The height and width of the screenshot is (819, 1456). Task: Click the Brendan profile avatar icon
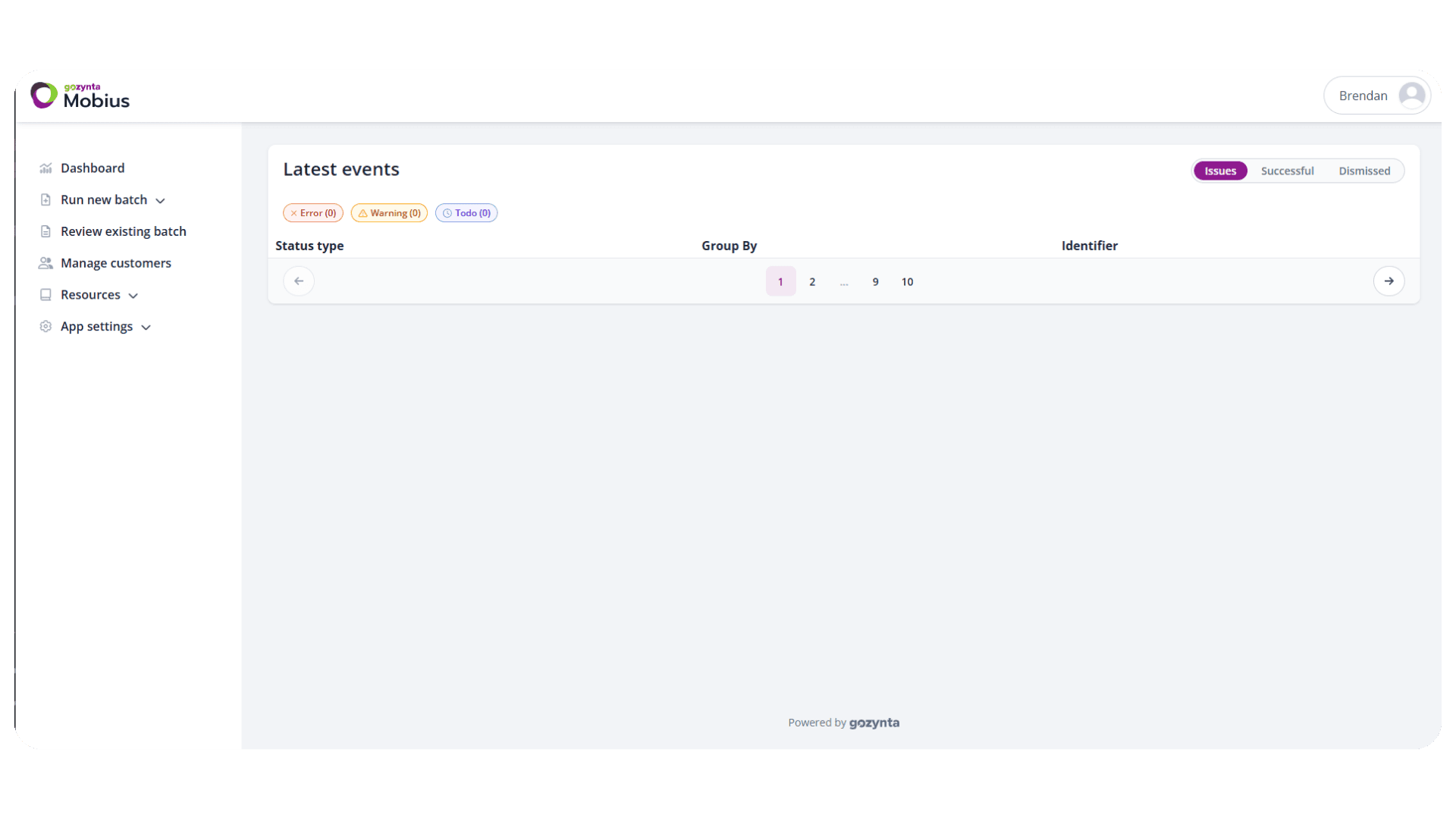[1412, 95]
